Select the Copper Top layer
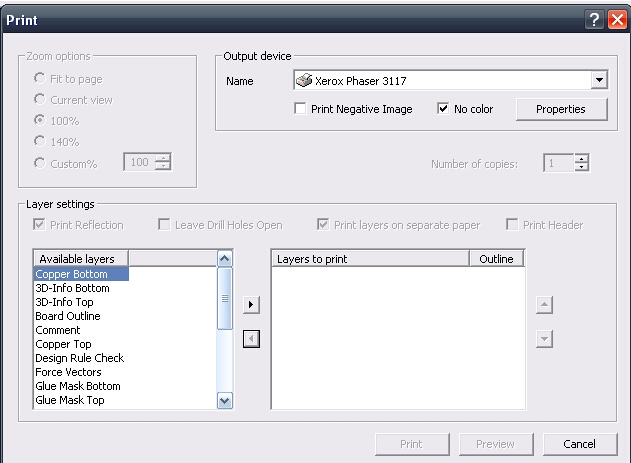631x463 pixels. pyautogui.click(x=63, y=344)
